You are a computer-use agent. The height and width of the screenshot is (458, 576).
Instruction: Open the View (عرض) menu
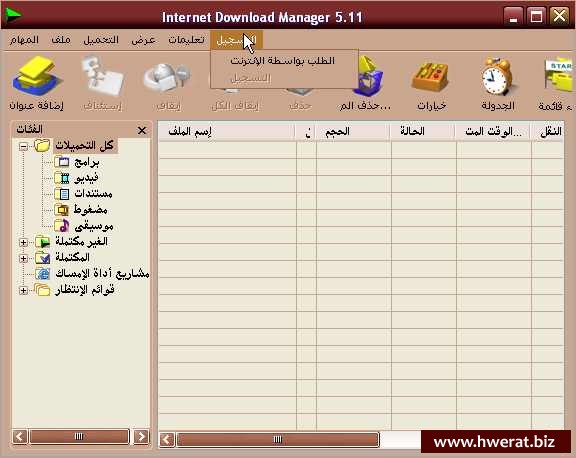click(144, 40)
